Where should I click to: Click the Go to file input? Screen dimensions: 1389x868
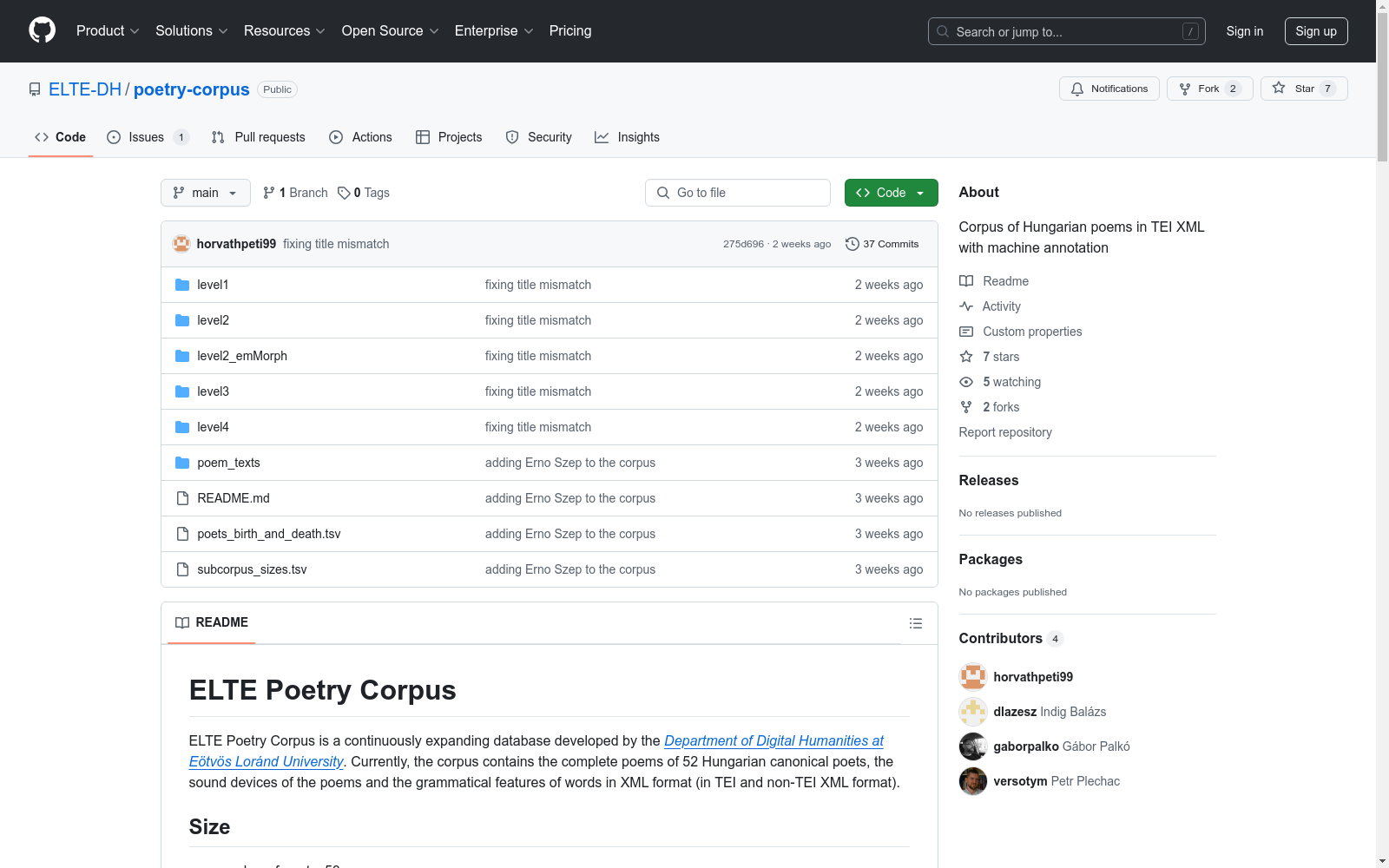pyautogui.click(x=738, y=193)
